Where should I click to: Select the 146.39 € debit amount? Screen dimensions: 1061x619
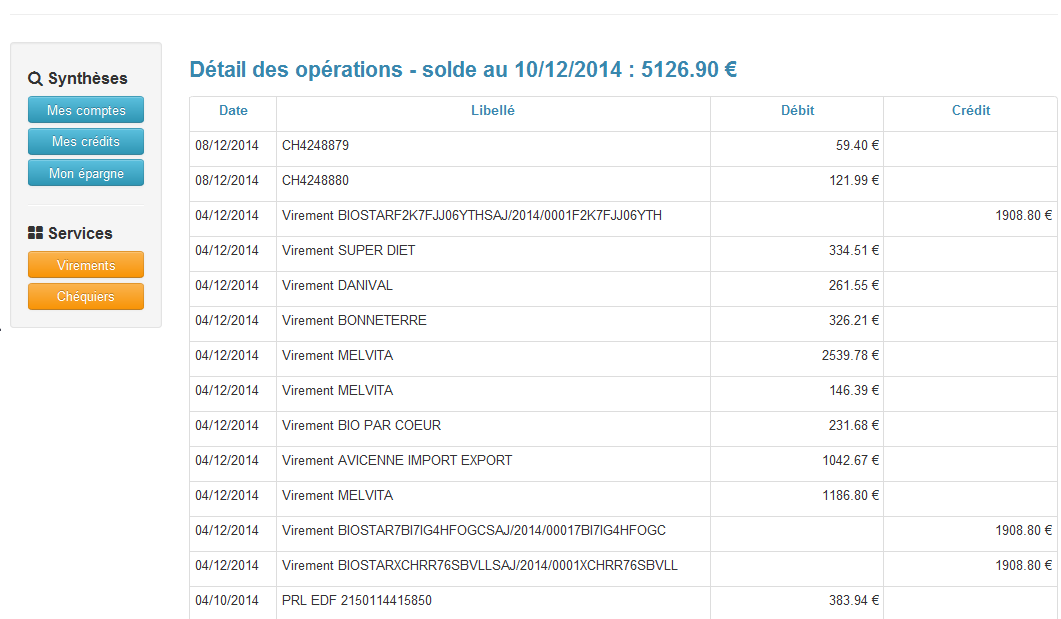[x=854, y=390]
